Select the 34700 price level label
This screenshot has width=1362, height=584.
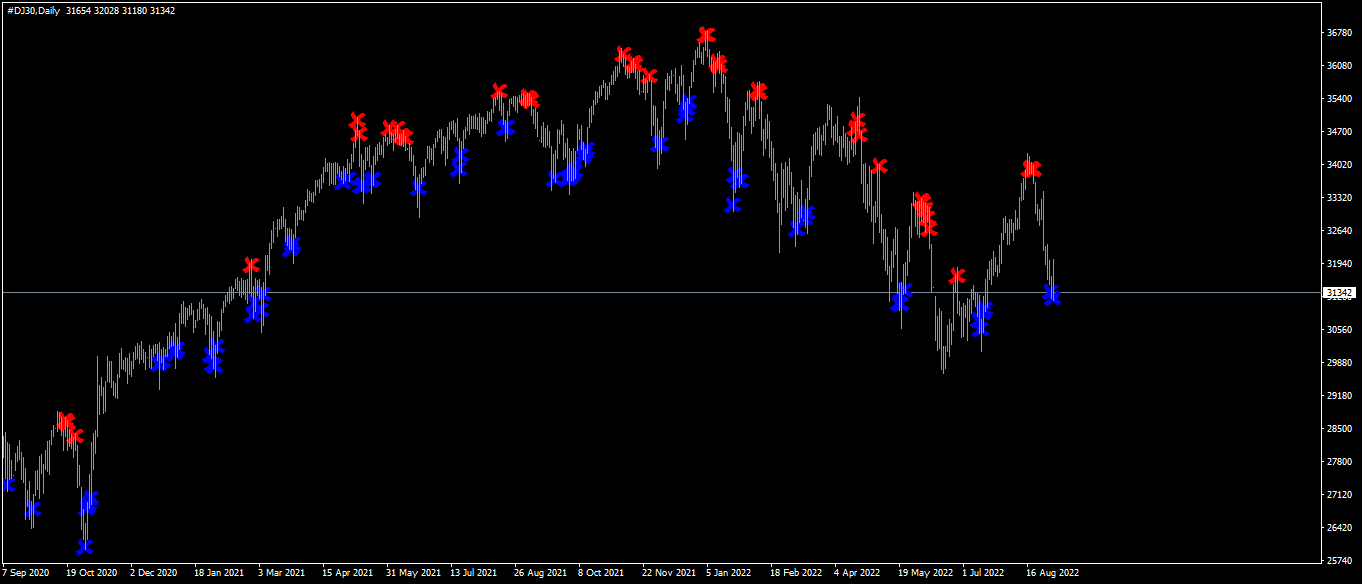1339,132
